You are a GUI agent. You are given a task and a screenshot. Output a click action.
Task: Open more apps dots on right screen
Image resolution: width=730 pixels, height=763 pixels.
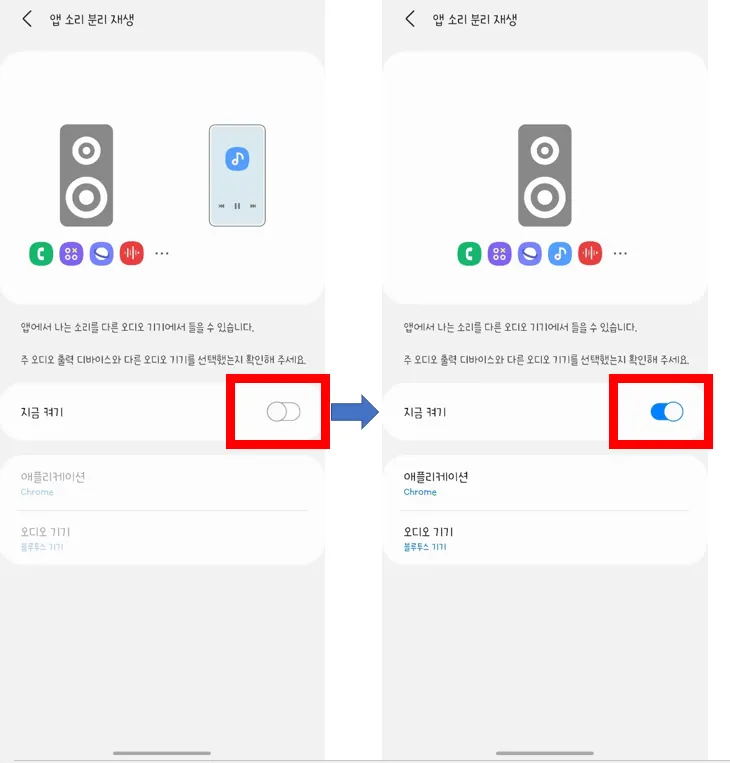[x=620, y=254]
